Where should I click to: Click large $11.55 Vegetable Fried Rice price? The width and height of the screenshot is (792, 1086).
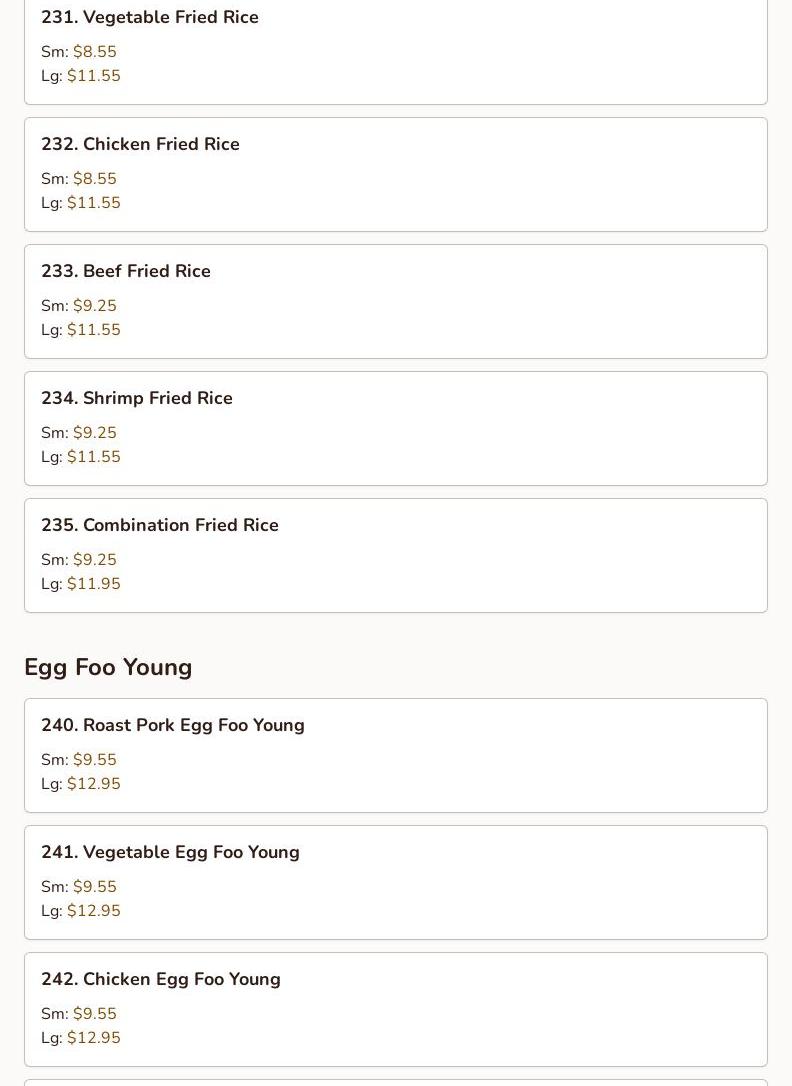(93, 76)
